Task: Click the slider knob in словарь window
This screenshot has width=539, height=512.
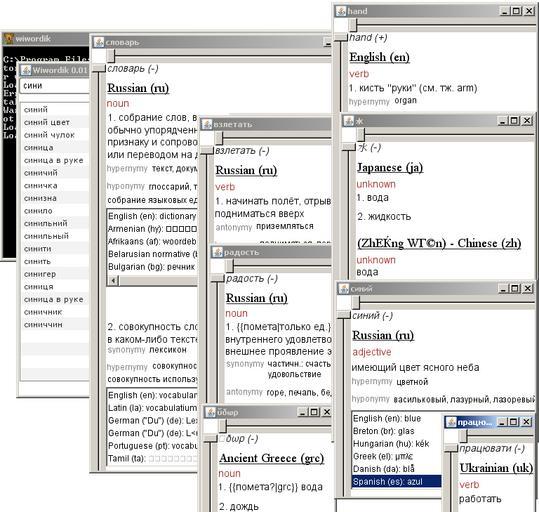Action: pyautogui.click(x=110, y=55)
